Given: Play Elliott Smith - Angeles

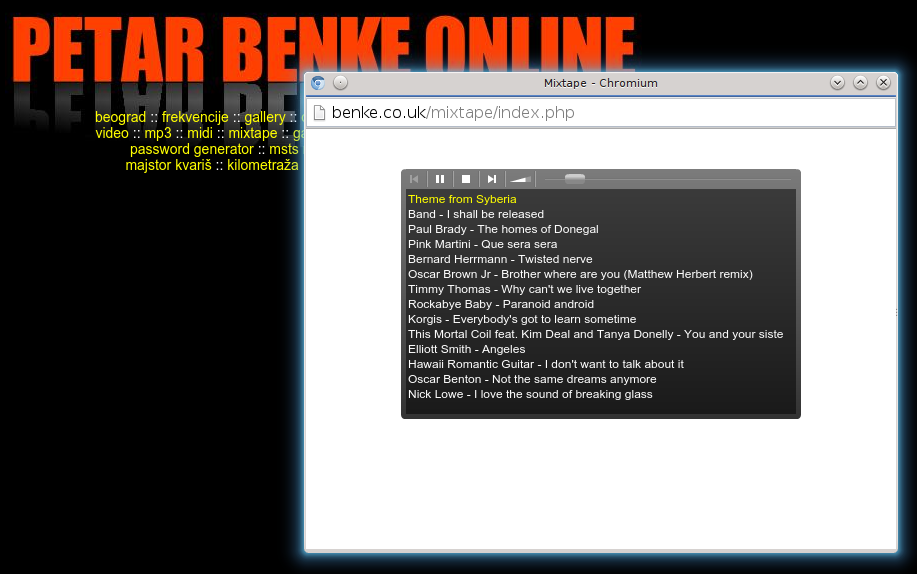Looking at the screenshot, I should pyautogui.click(x=466, y=349).
